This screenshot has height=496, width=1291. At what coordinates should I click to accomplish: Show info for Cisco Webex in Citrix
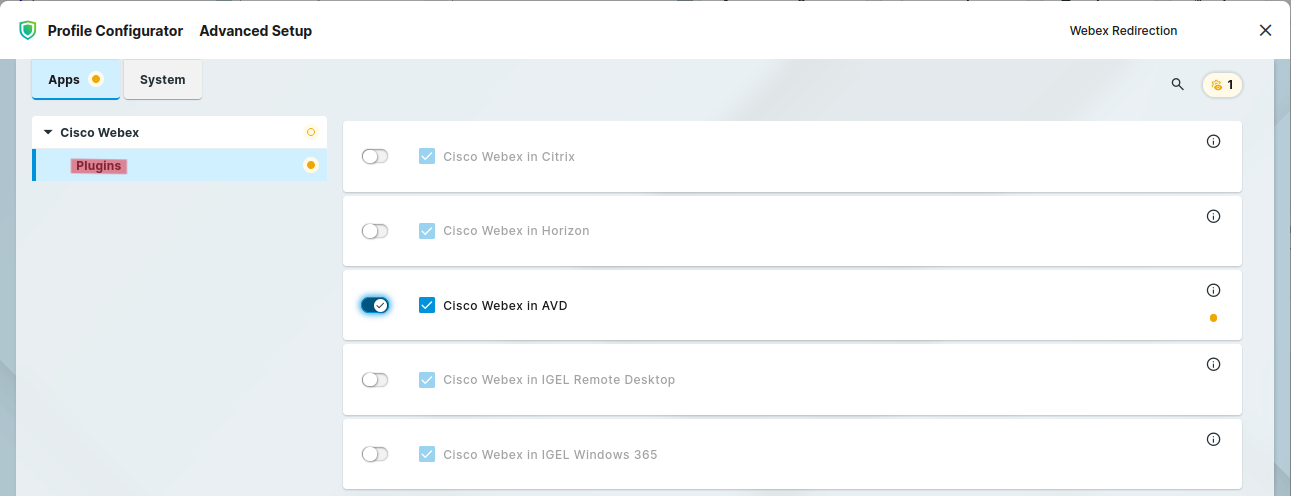point(1213,142)
